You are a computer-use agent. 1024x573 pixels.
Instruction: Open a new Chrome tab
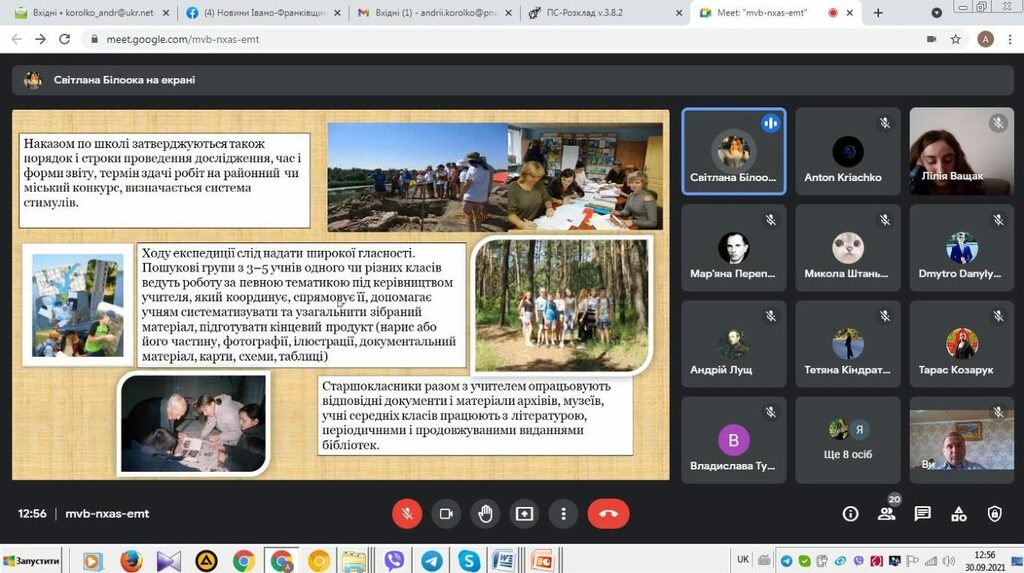[x=878, y=13]
